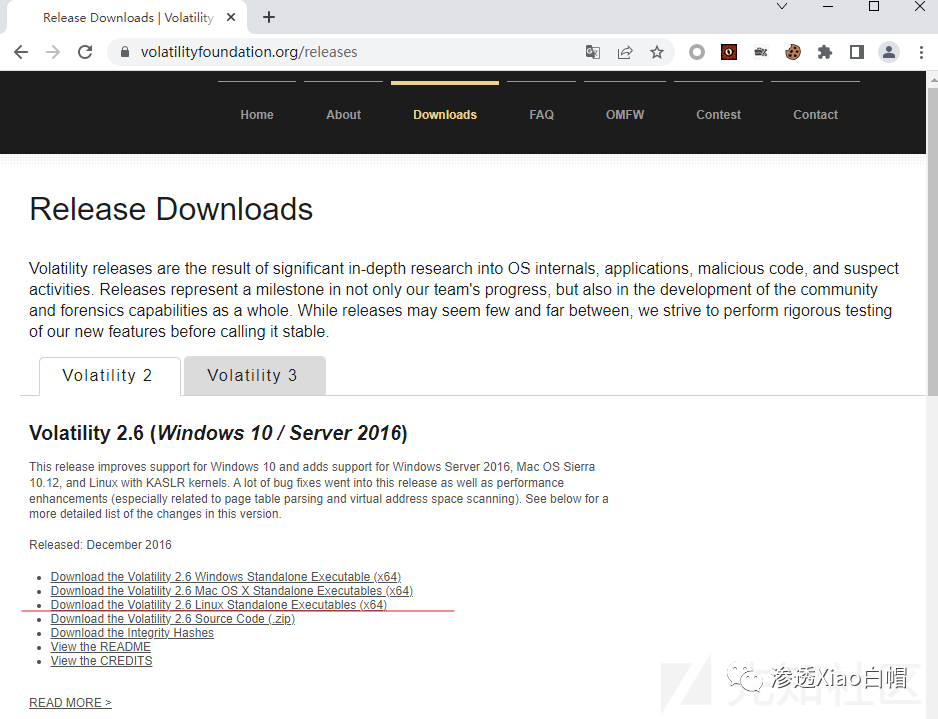The image size is (938, 719).
Task: Open Chrome's three-dot menu
Action: [x=921, y=52]
